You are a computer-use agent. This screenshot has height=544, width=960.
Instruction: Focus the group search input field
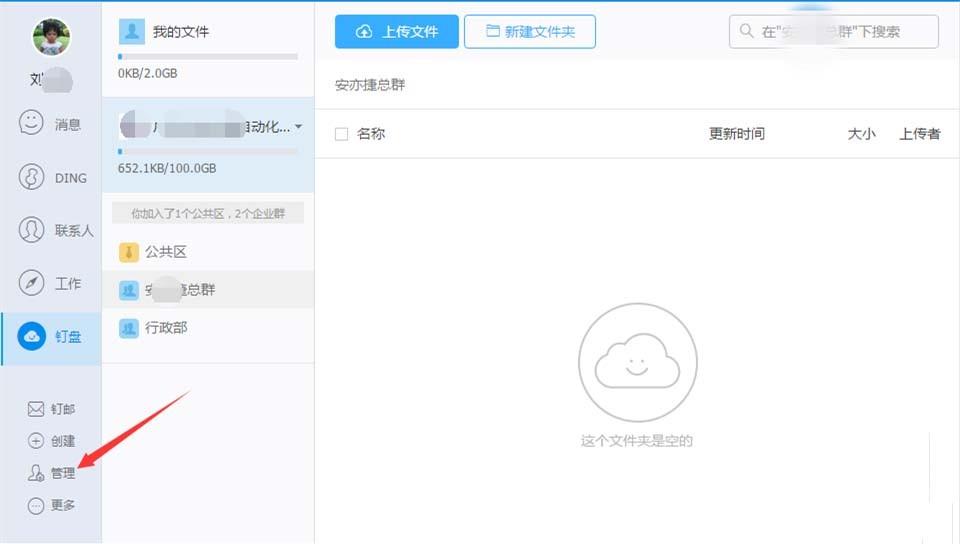pyautogui.click(x=834, y=31)
